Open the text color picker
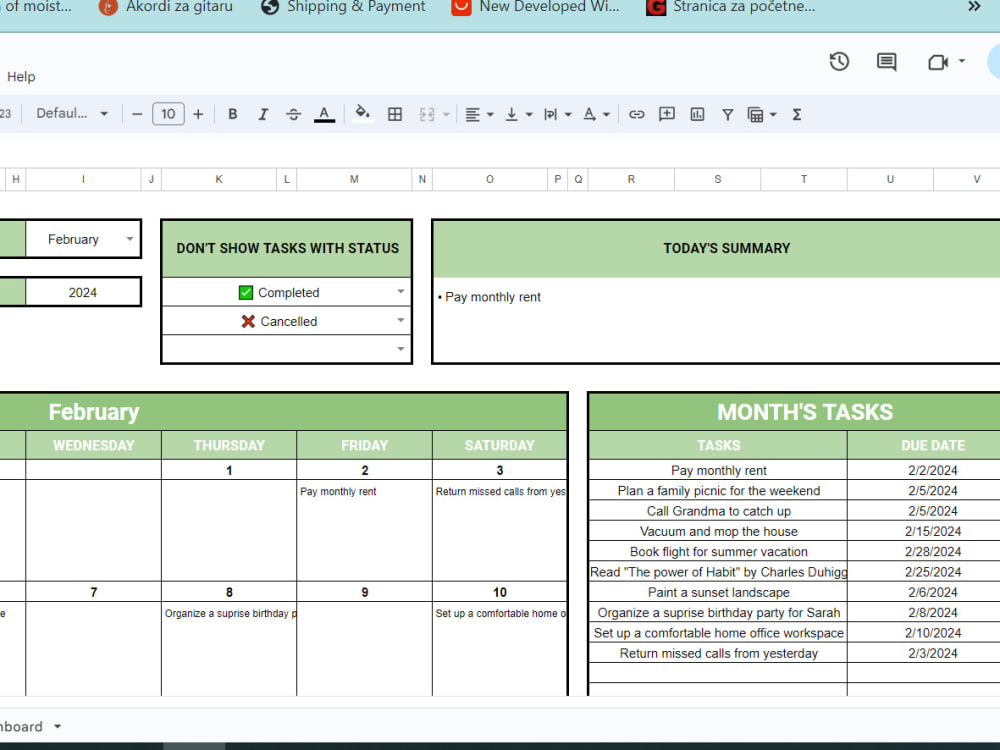The height and width of the screenshot is (750, 1000). point(324,114)
